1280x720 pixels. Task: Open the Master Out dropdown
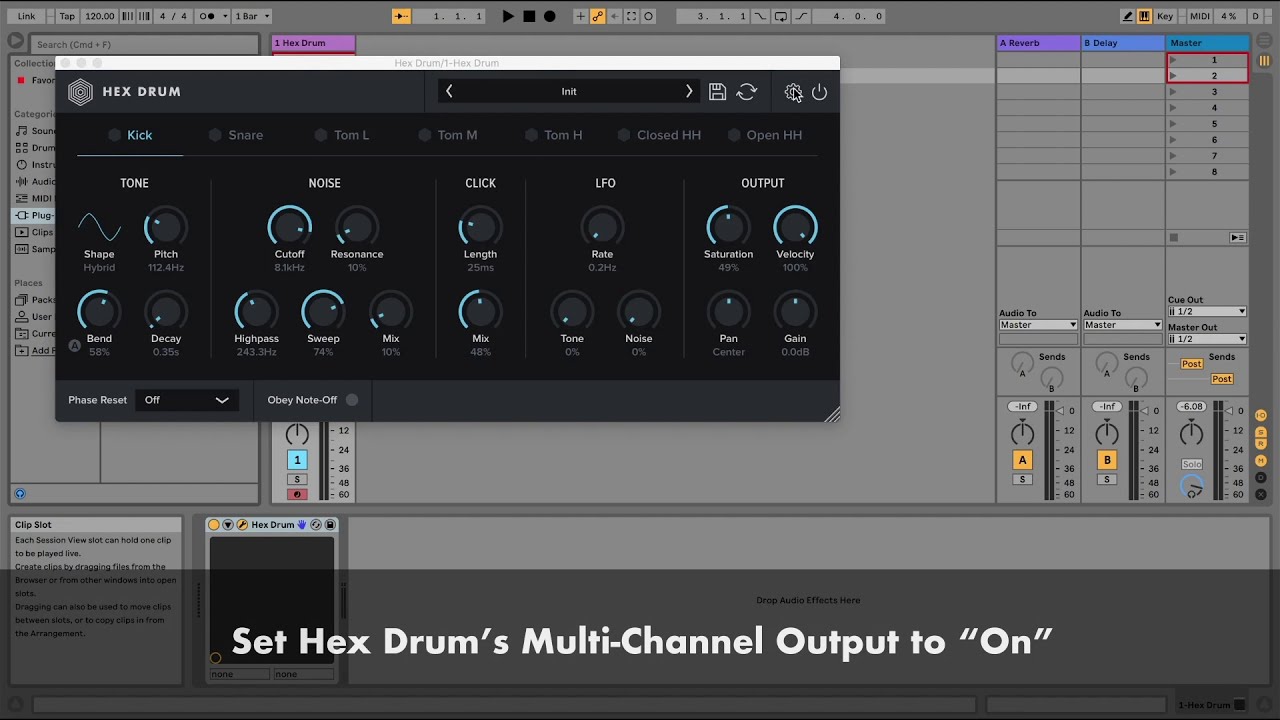coord(1207,339)
